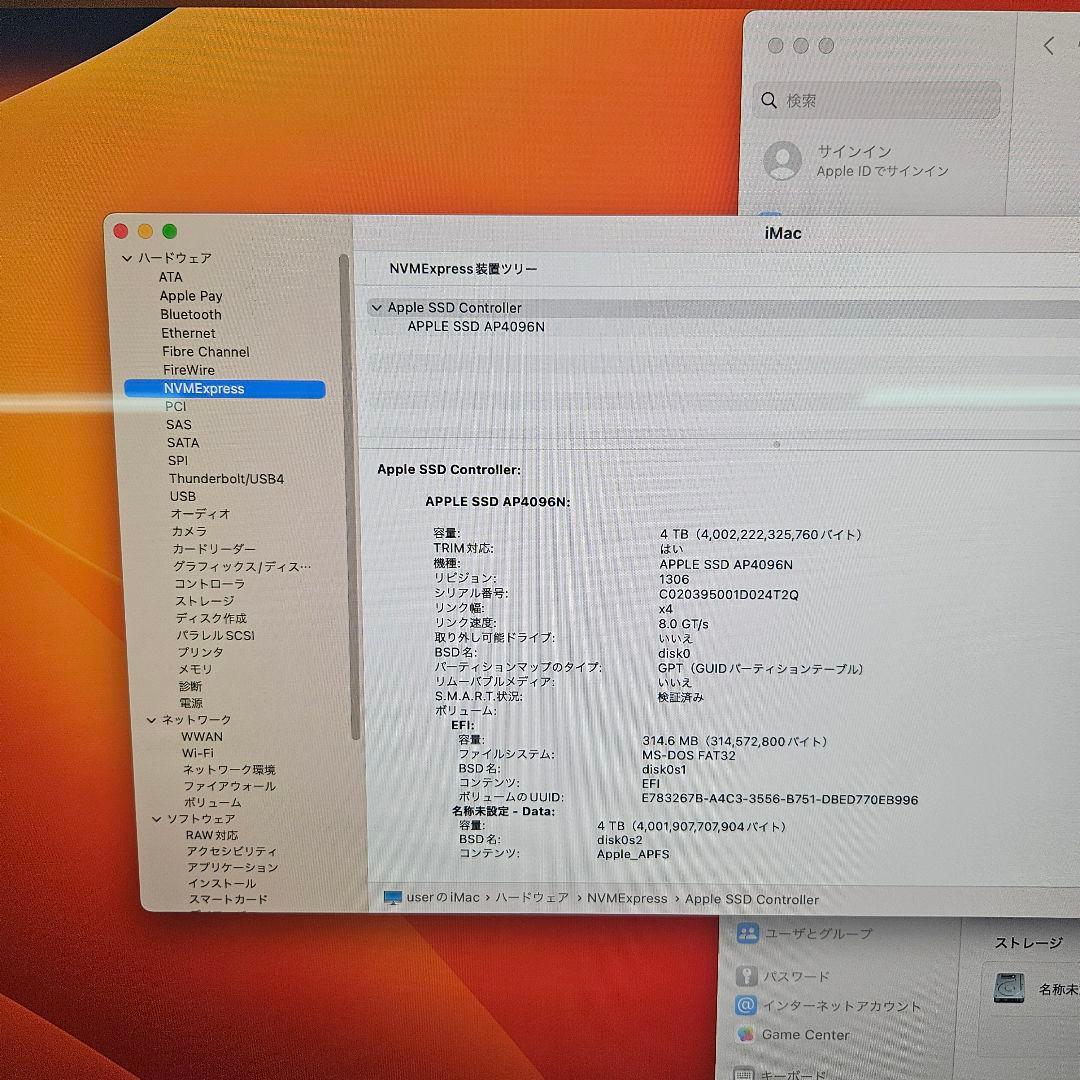Screen dimensions: 1080x1080
Task: Click the iMac computer icon in the breadcrumb
Action: coord(393,898)
